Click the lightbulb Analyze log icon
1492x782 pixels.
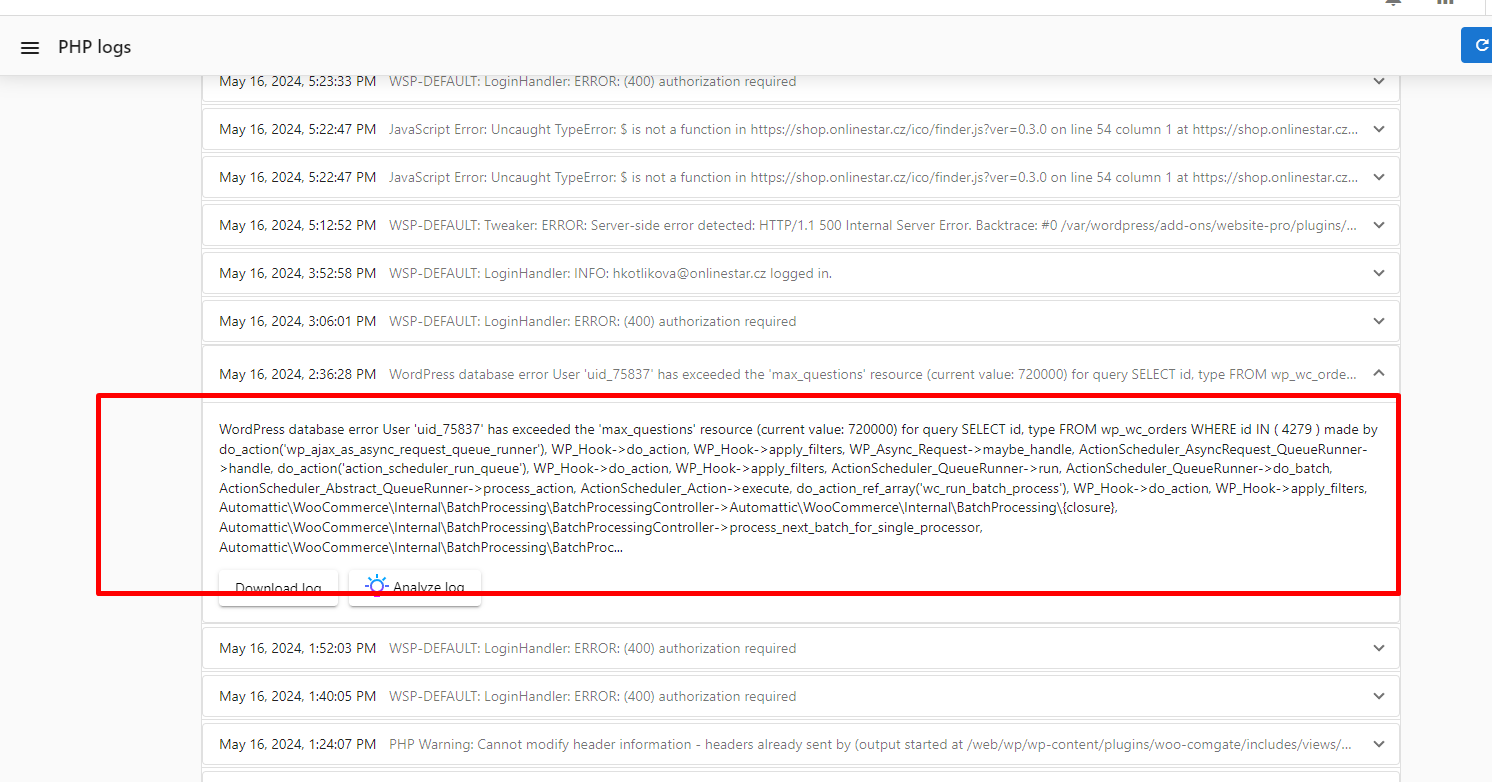375,587
